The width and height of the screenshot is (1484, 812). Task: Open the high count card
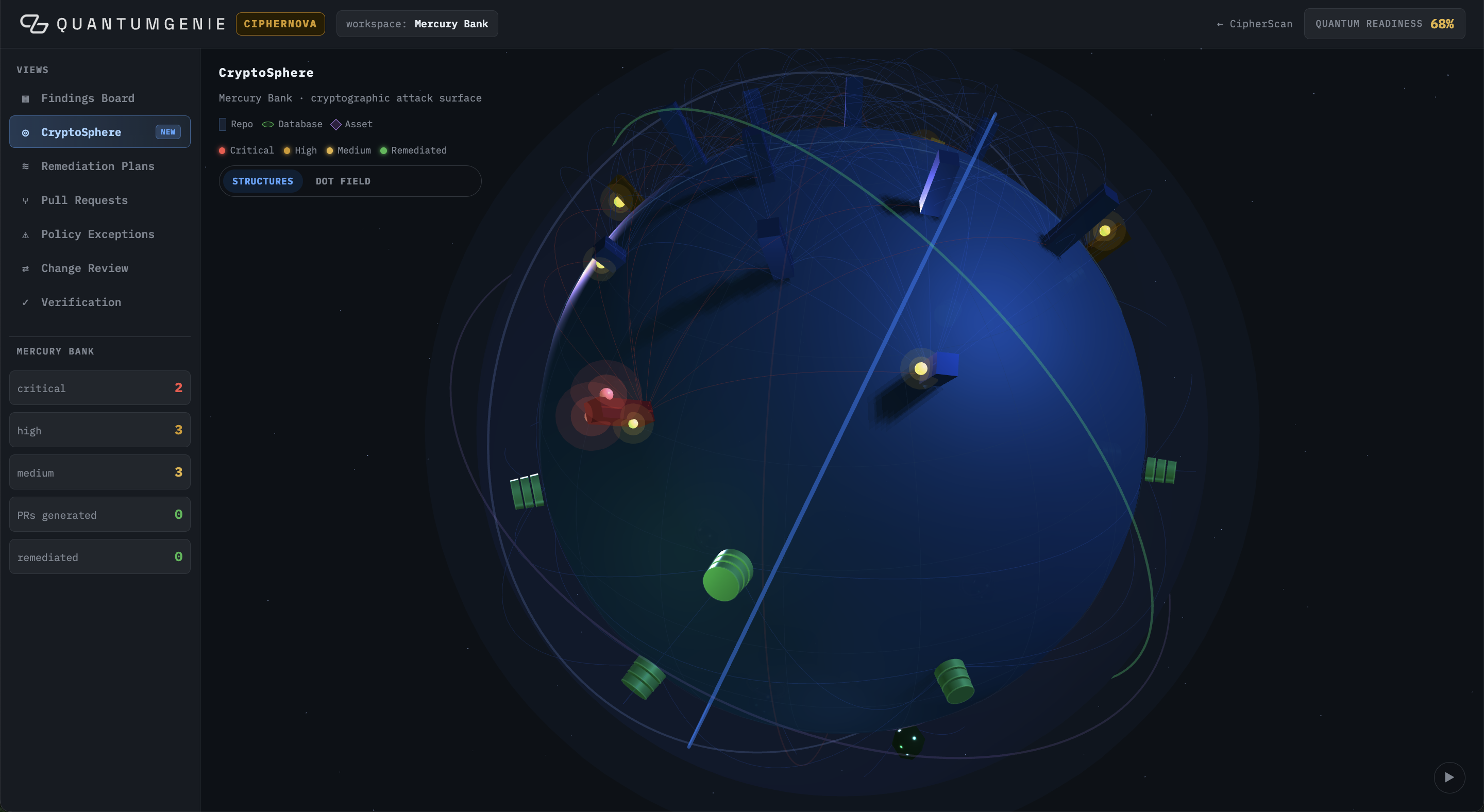click(99, 430)
